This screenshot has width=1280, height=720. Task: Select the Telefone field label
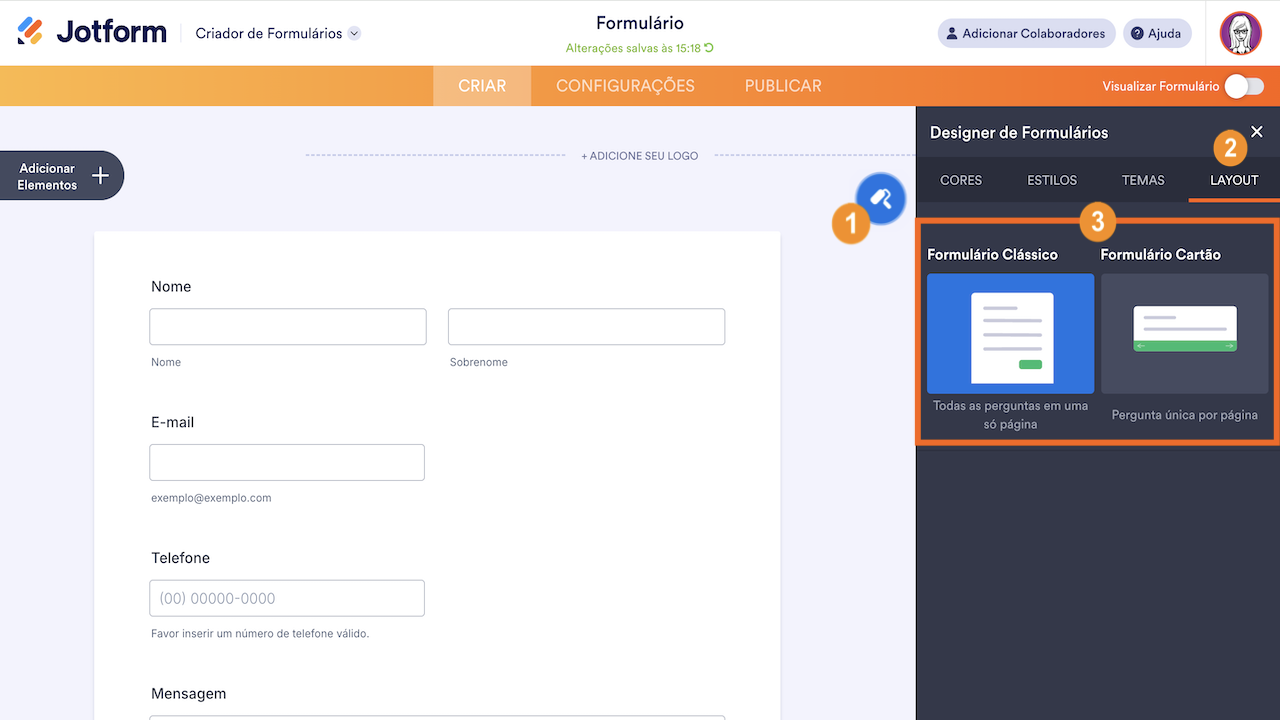[181, 558]
